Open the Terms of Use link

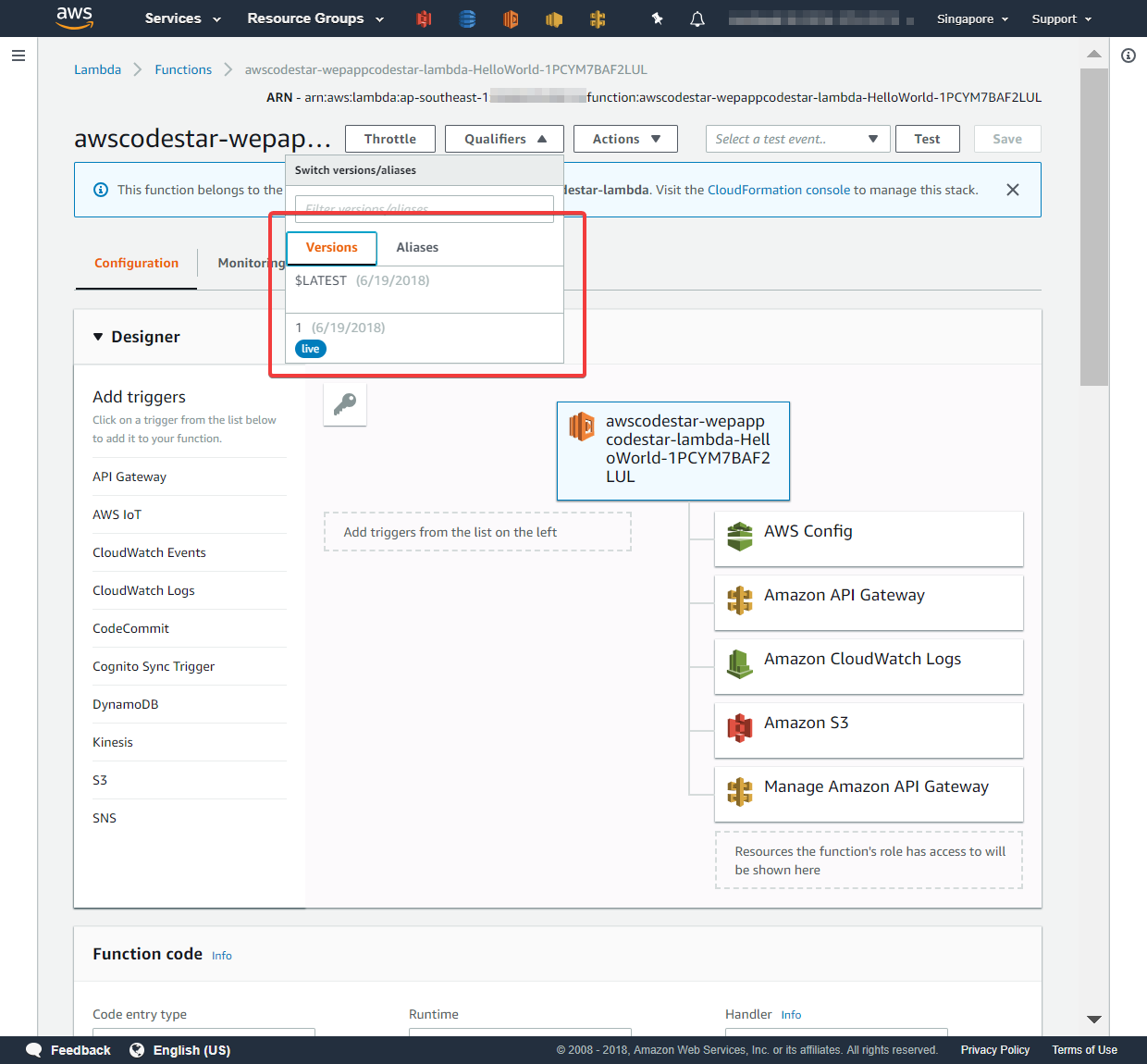(x=1084, y=1050)
